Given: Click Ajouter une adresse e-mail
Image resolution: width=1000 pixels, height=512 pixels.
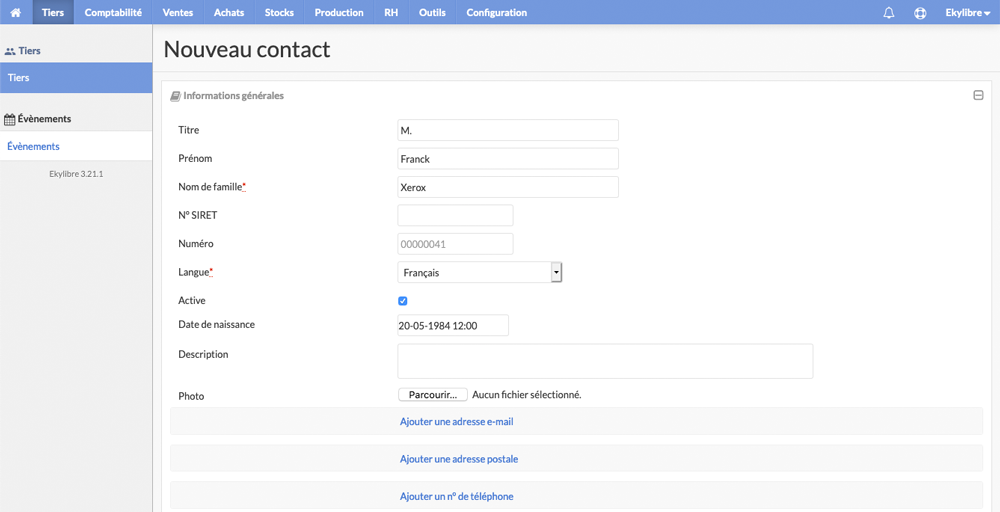Looking at the screenshot, I should [x=457, y=421].
